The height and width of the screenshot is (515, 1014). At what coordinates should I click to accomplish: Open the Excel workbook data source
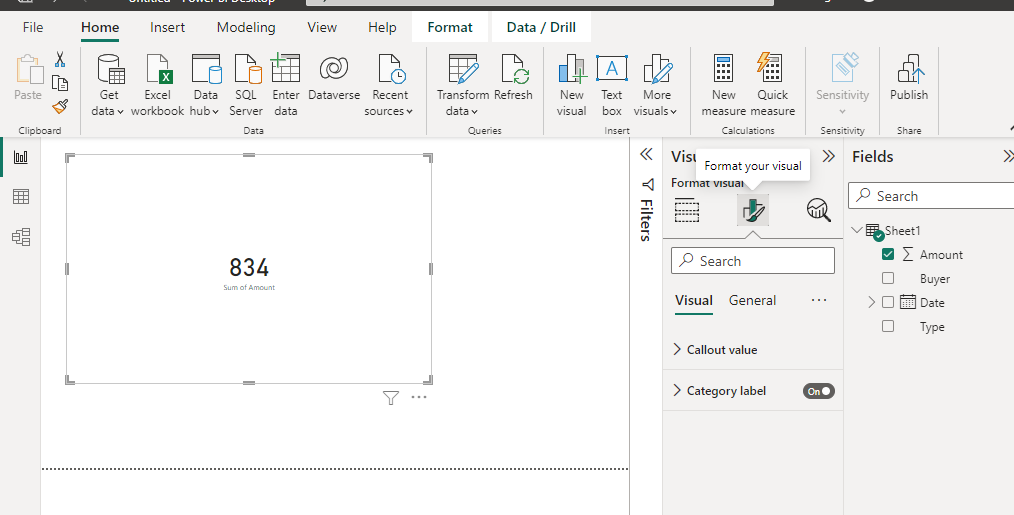click(158, 84)
